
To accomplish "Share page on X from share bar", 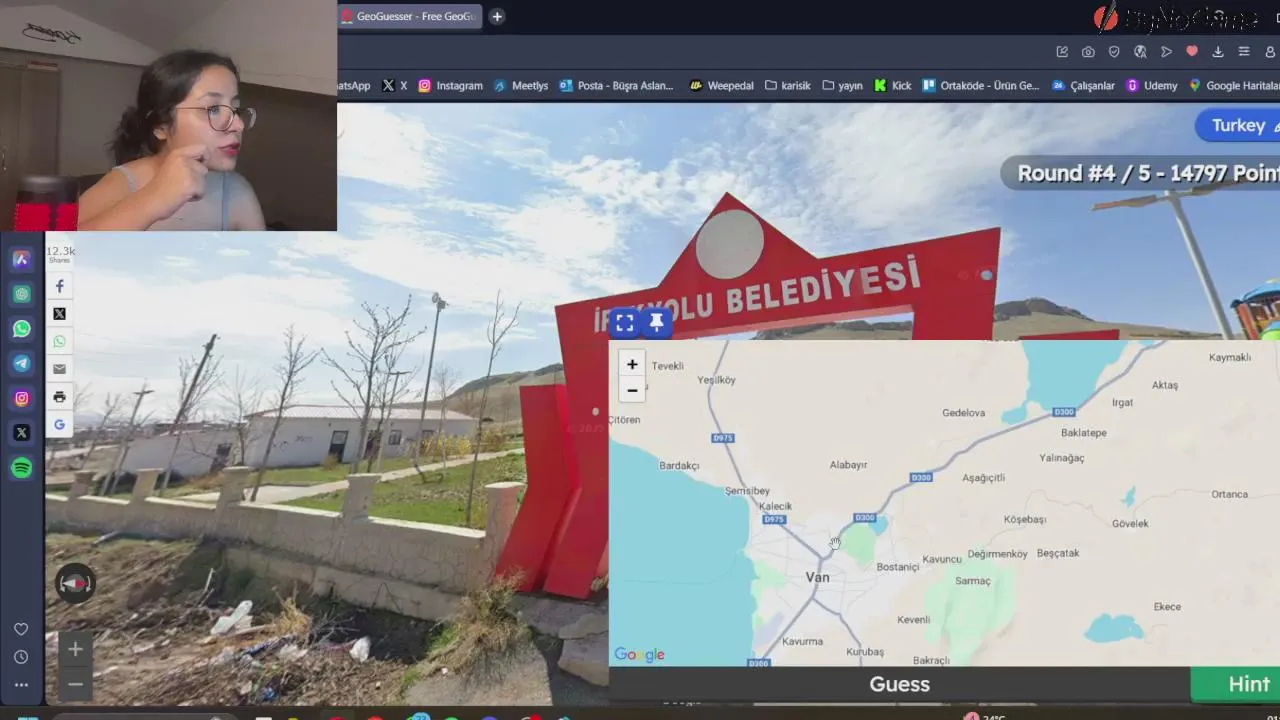I will point(59,314).
